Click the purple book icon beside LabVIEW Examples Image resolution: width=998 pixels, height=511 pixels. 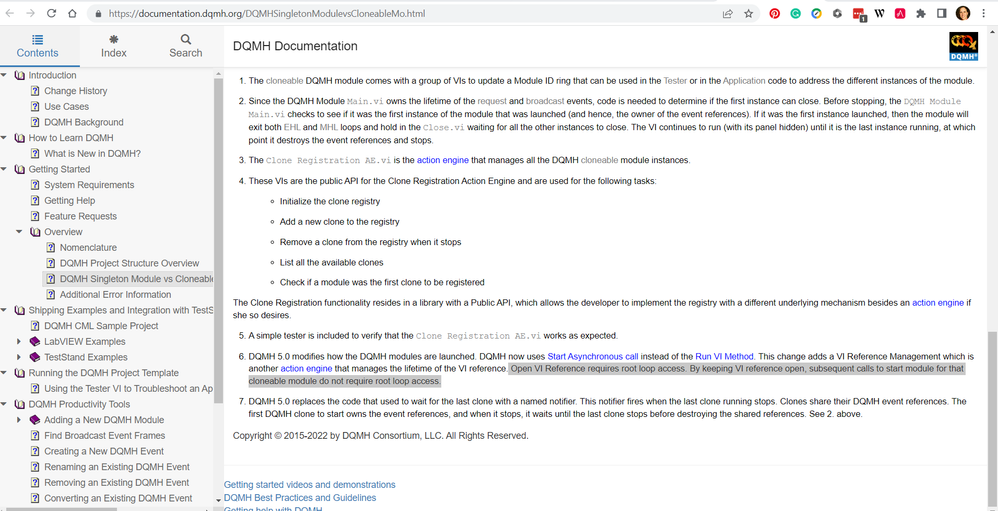[35, 342]
